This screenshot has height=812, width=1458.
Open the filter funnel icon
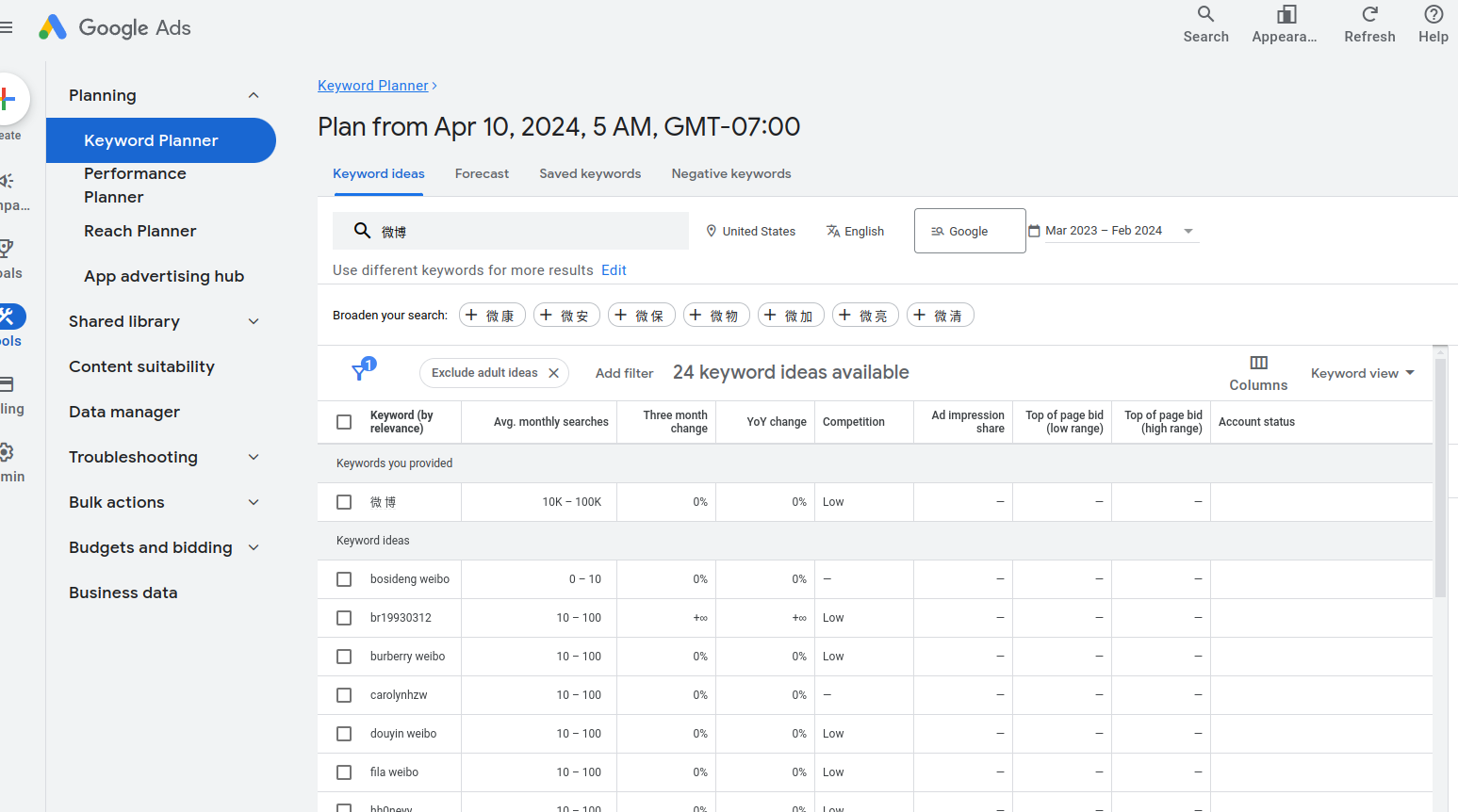pyautogui.click(x=362, y=370)
